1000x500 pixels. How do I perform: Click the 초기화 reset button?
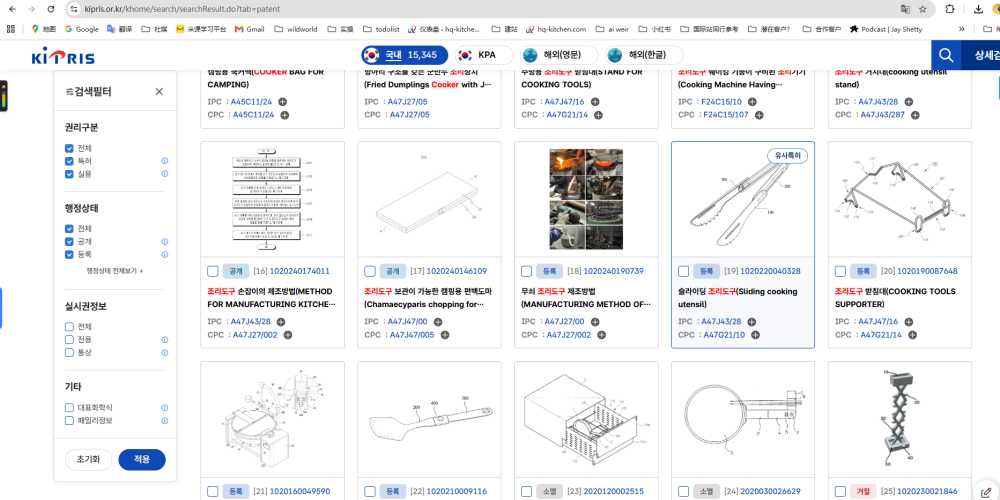pos(88,460)
